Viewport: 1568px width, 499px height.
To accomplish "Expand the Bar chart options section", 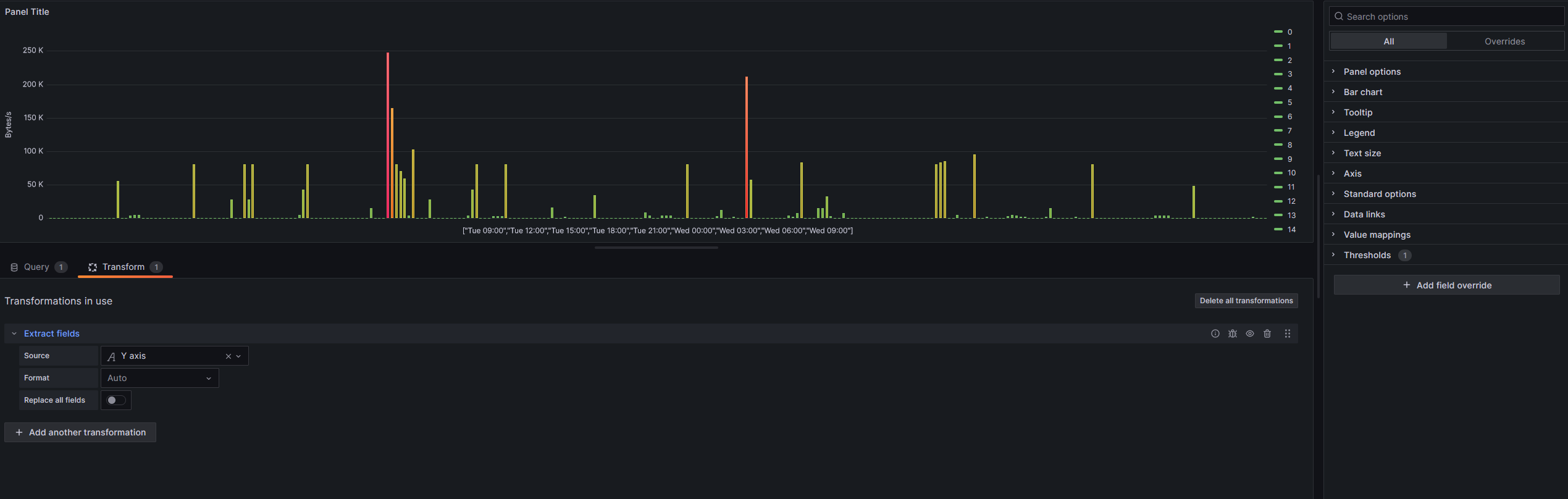I will [x=1362, y=92].
